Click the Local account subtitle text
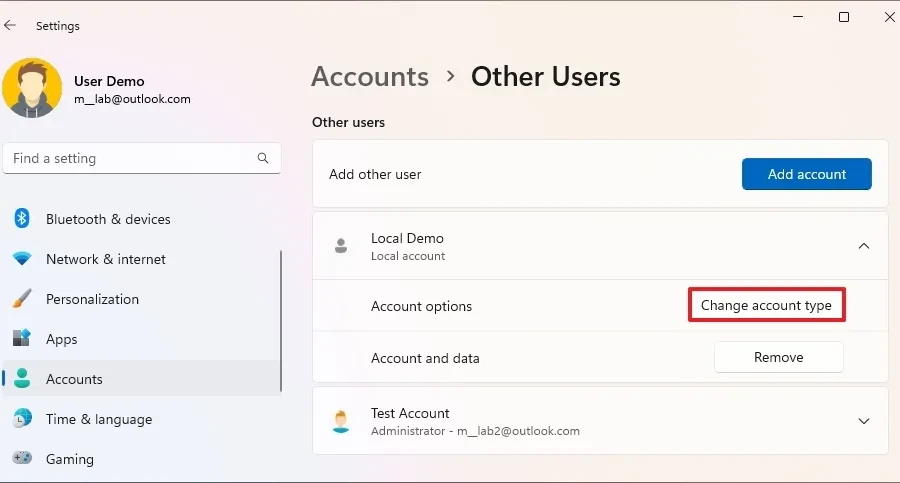Viewport: 900px width, 483px height. coord(408,256)
